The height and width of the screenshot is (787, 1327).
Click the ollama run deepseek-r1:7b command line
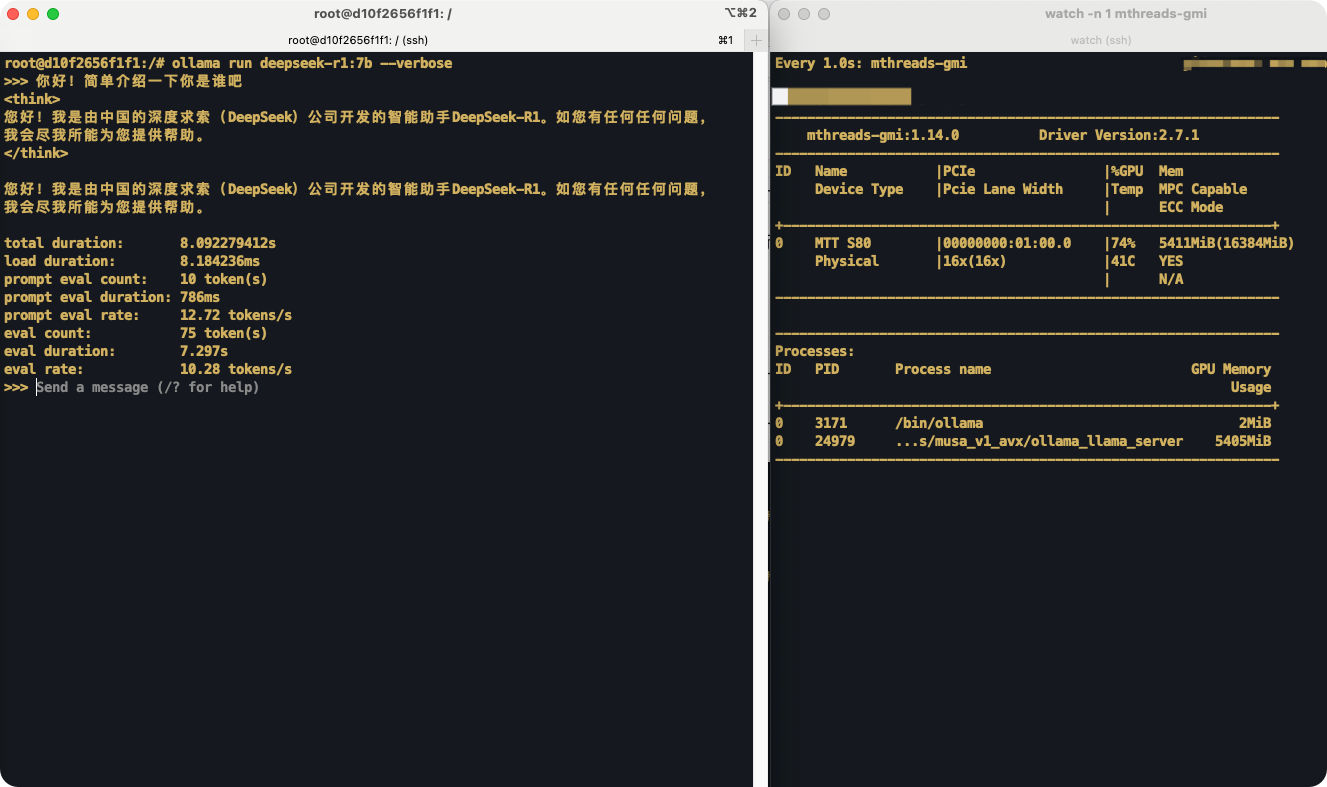[312, 63]
